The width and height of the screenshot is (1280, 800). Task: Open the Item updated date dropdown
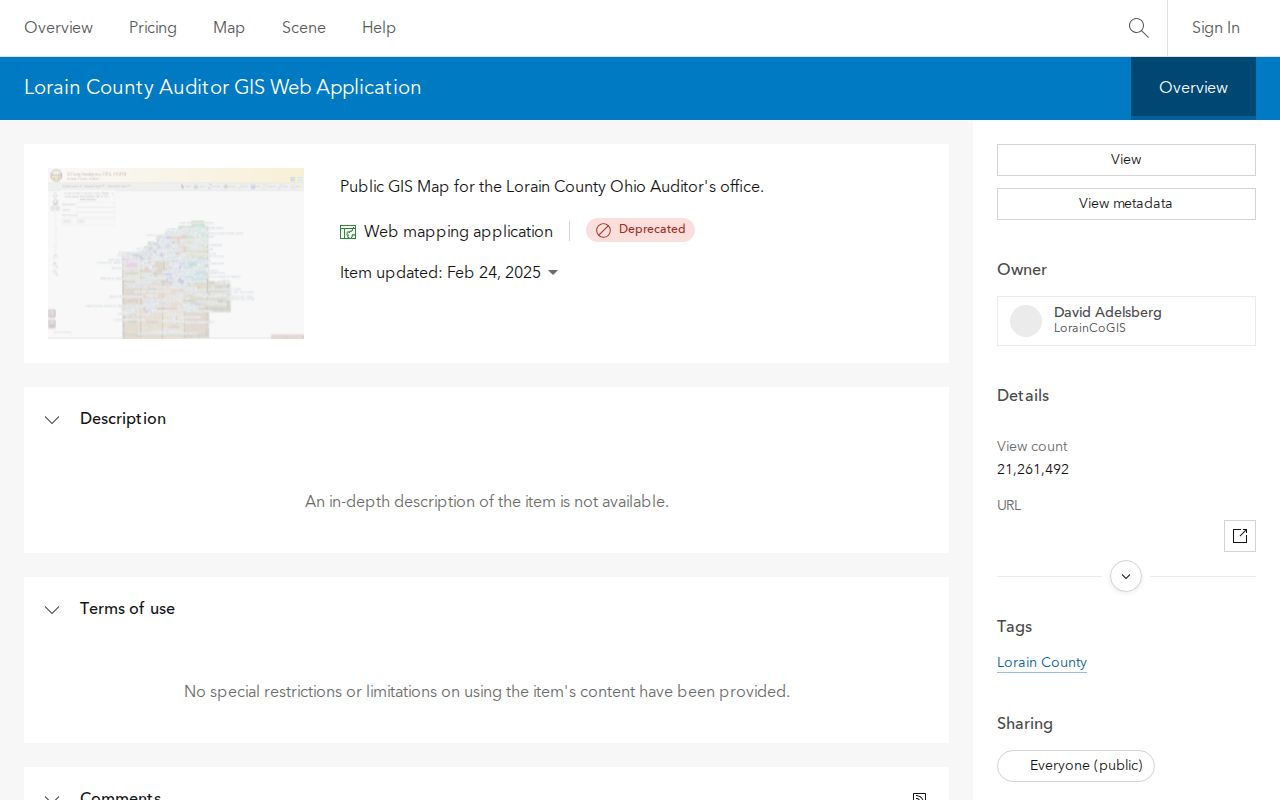coord(553,273)
